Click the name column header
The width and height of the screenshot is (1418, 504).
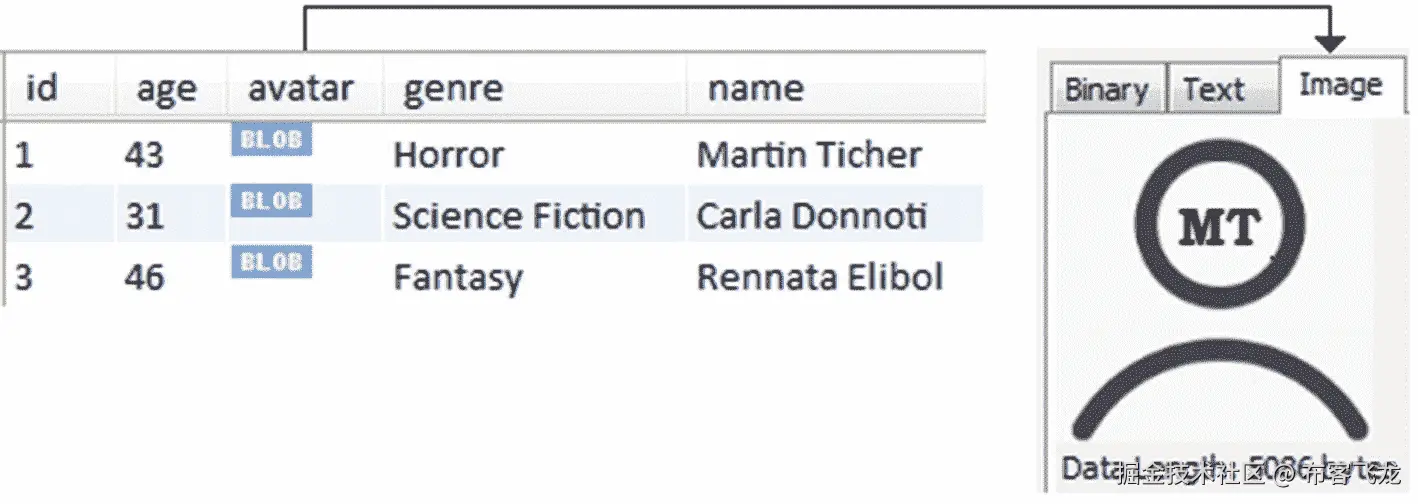756,88
